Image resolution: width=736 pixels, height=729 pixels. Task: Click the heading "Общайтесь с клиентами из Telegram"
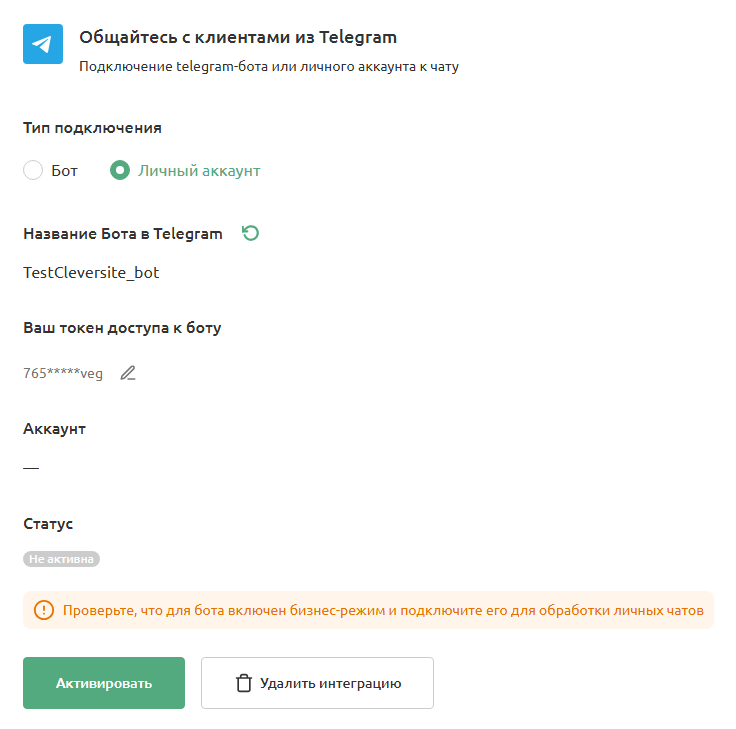[x=238, y=38]
